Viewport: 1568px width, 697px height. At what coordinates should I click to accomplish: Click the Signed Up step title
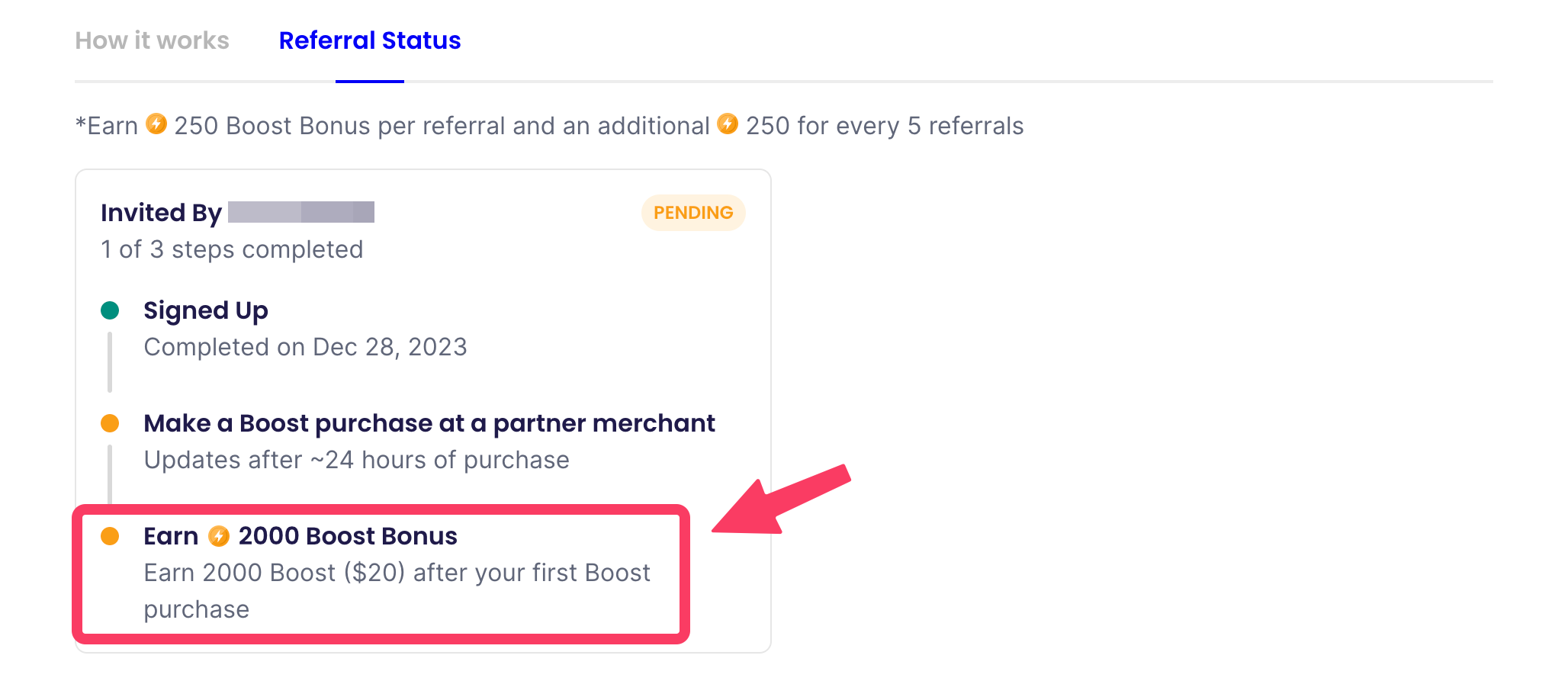(x=206, y=310)
